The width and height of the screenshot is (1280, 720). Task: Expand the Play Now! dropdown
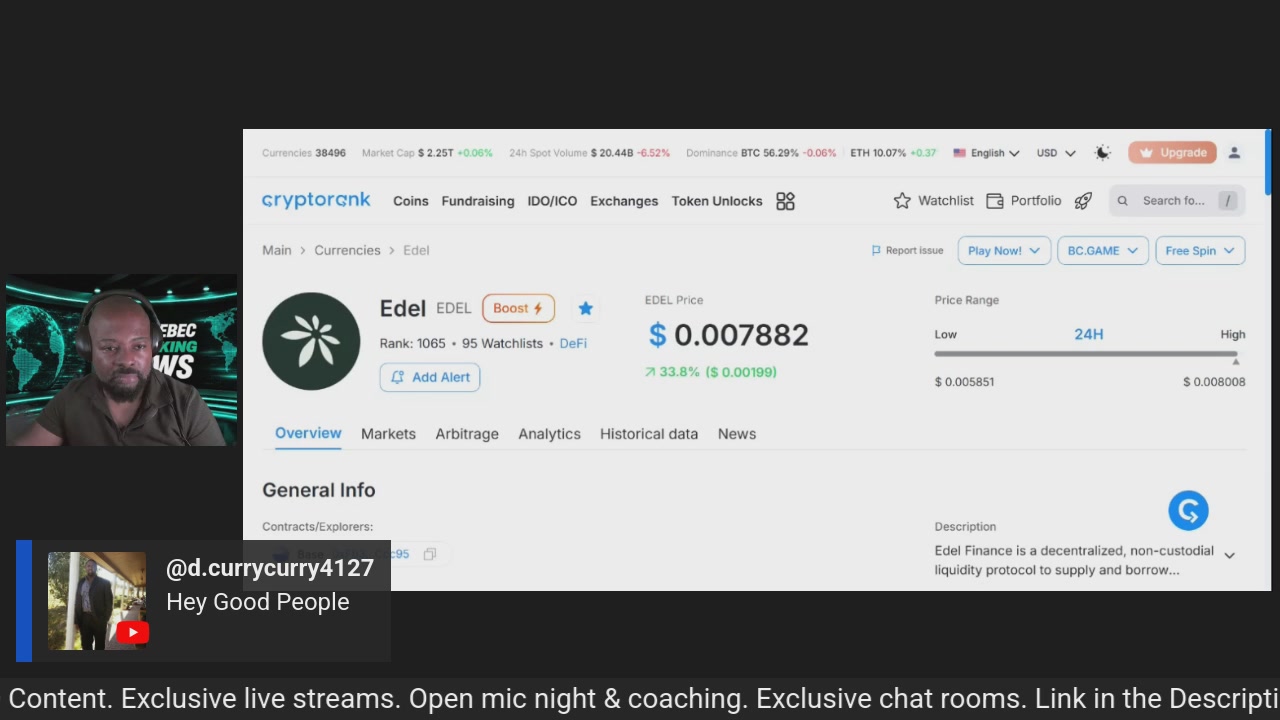1004,251
